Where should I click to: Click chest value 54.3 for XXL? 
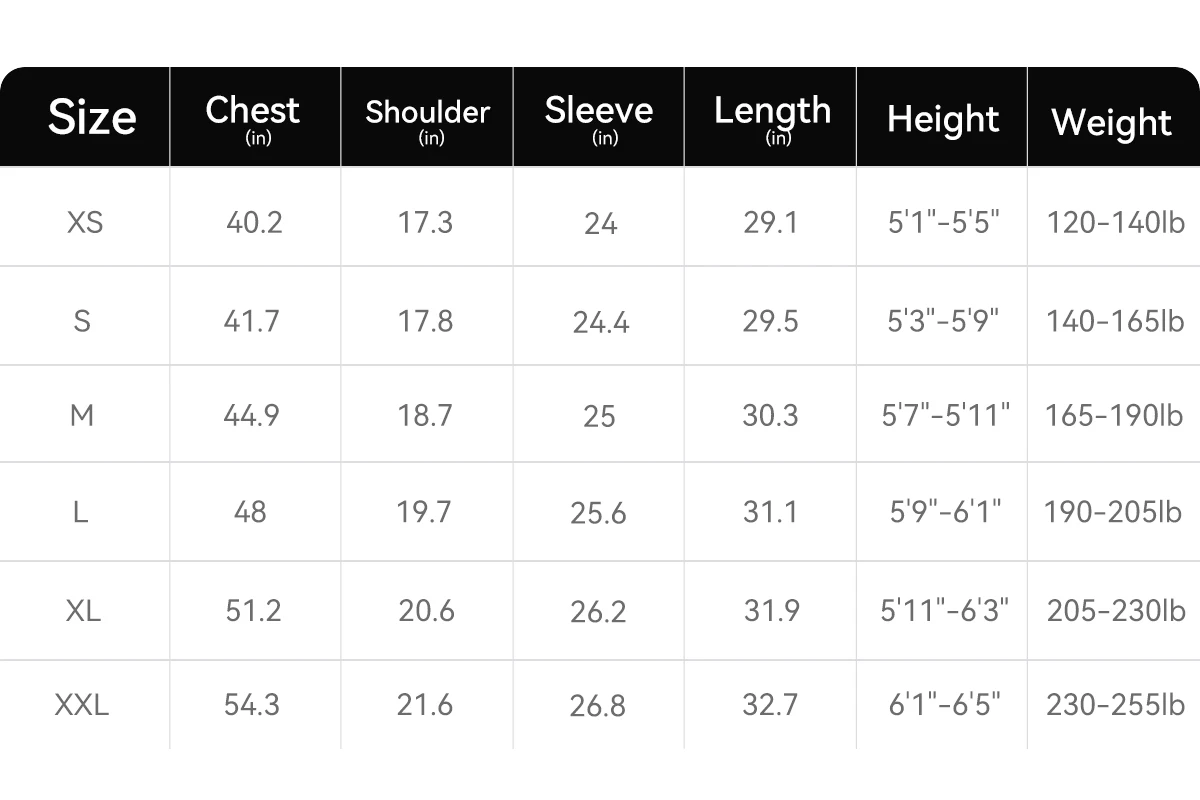252,705
